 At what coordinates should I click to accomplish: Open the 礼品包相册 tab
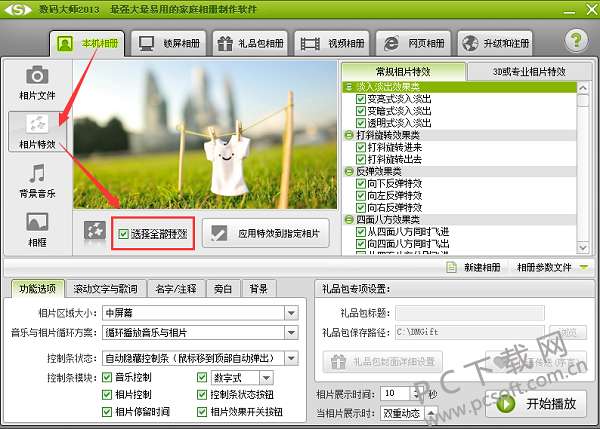pyautogui.click(x=250, y=43)
